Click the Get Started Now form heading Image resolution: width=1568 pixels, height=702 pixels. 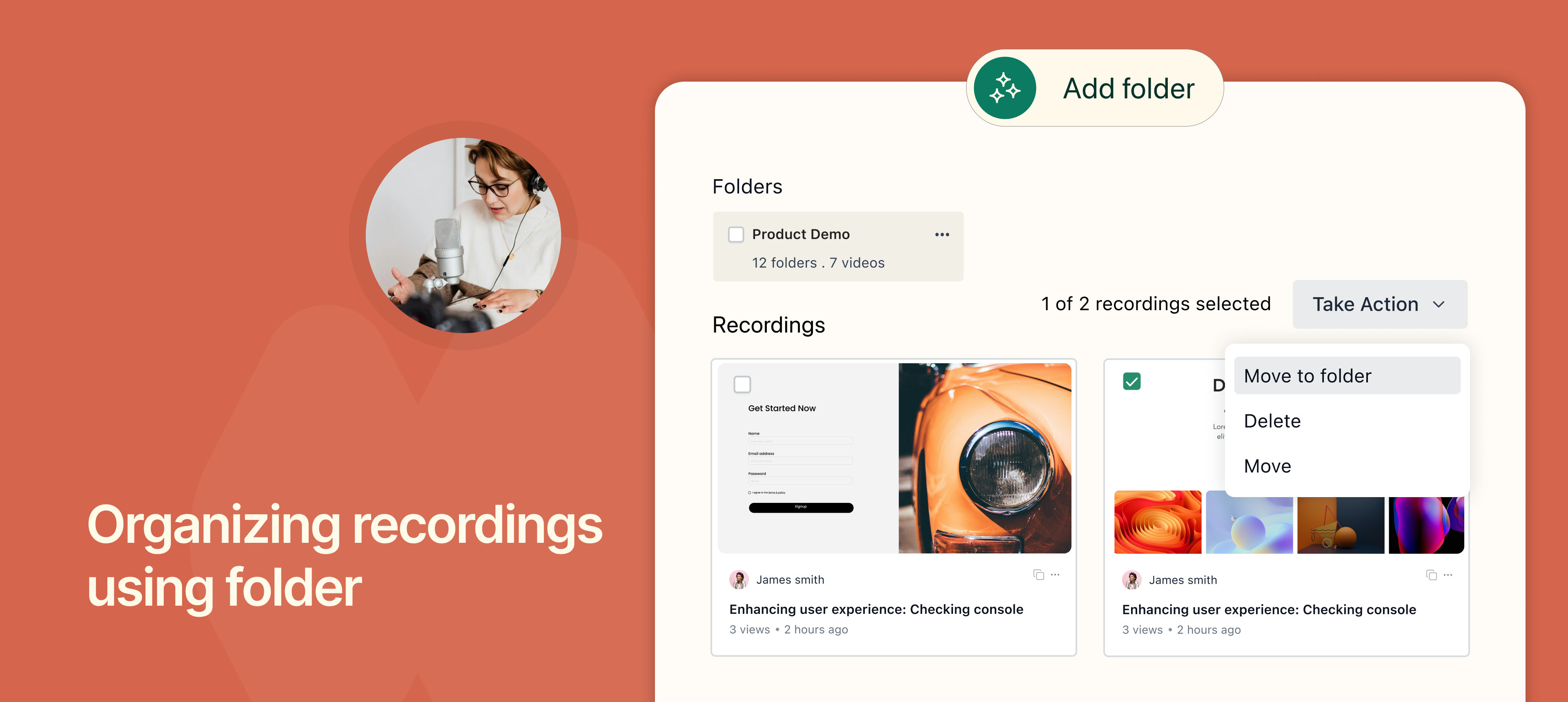pyautogui.click(x=782, y=408)
